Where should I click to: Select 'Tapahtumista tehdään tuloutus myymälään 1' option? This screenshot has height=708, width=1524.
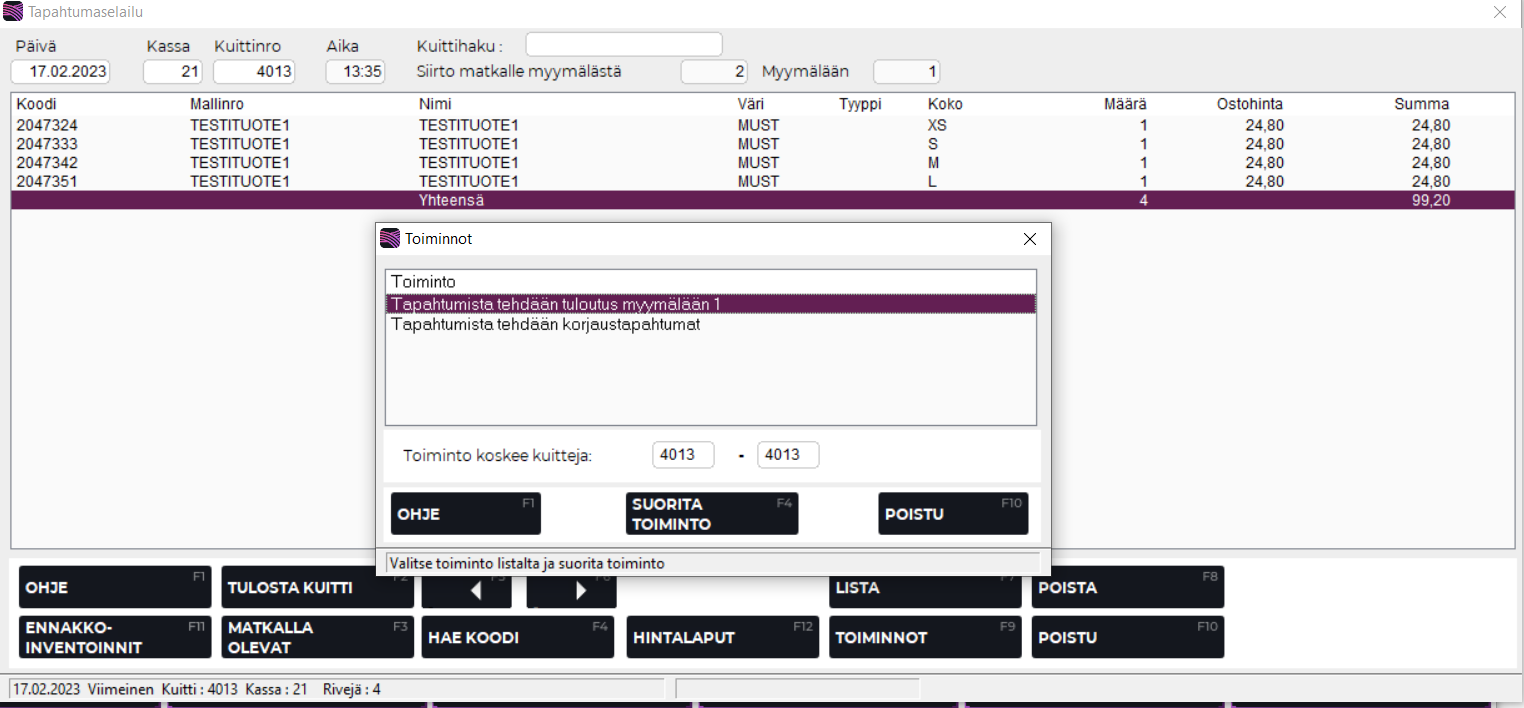(x=556, y=304)
